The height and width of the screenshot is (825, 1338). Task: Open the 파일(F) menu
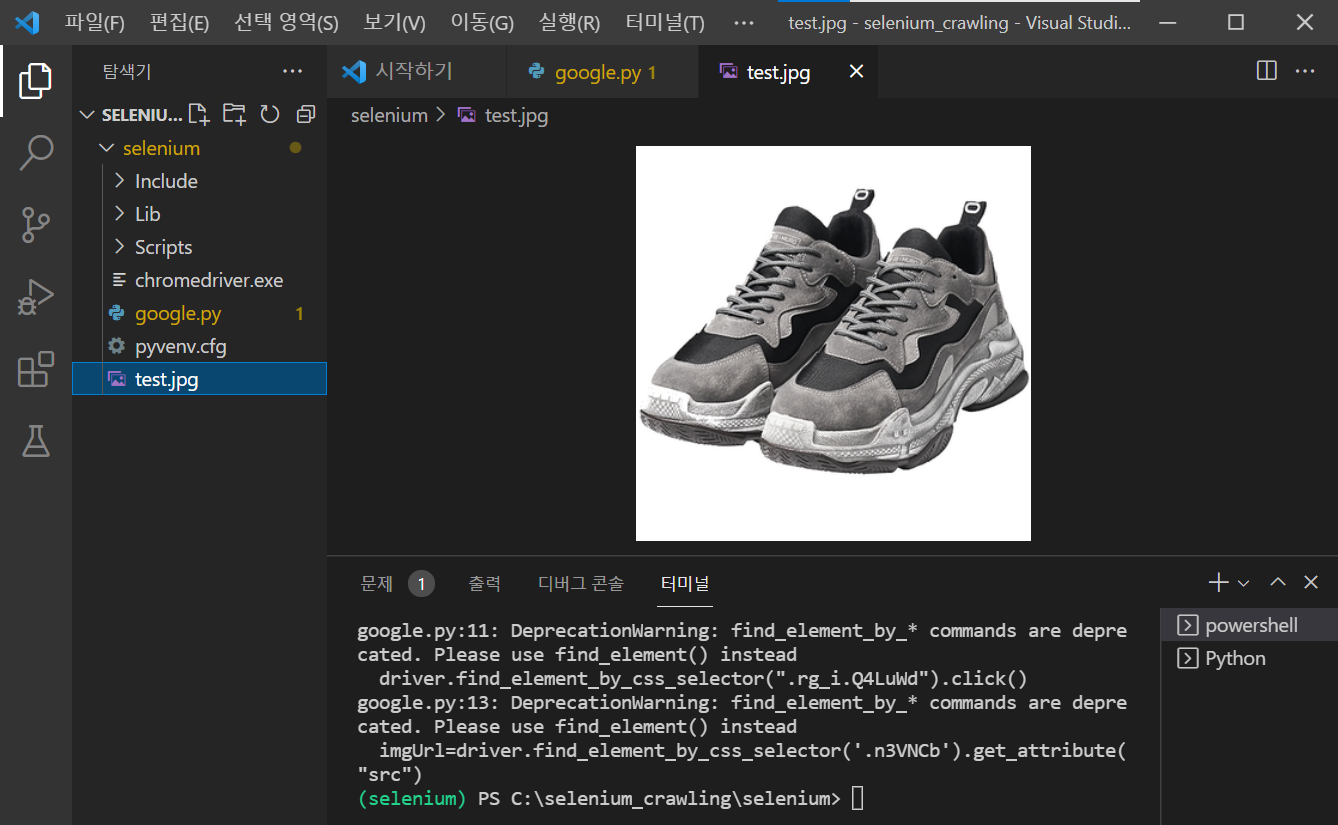[95, 23]
